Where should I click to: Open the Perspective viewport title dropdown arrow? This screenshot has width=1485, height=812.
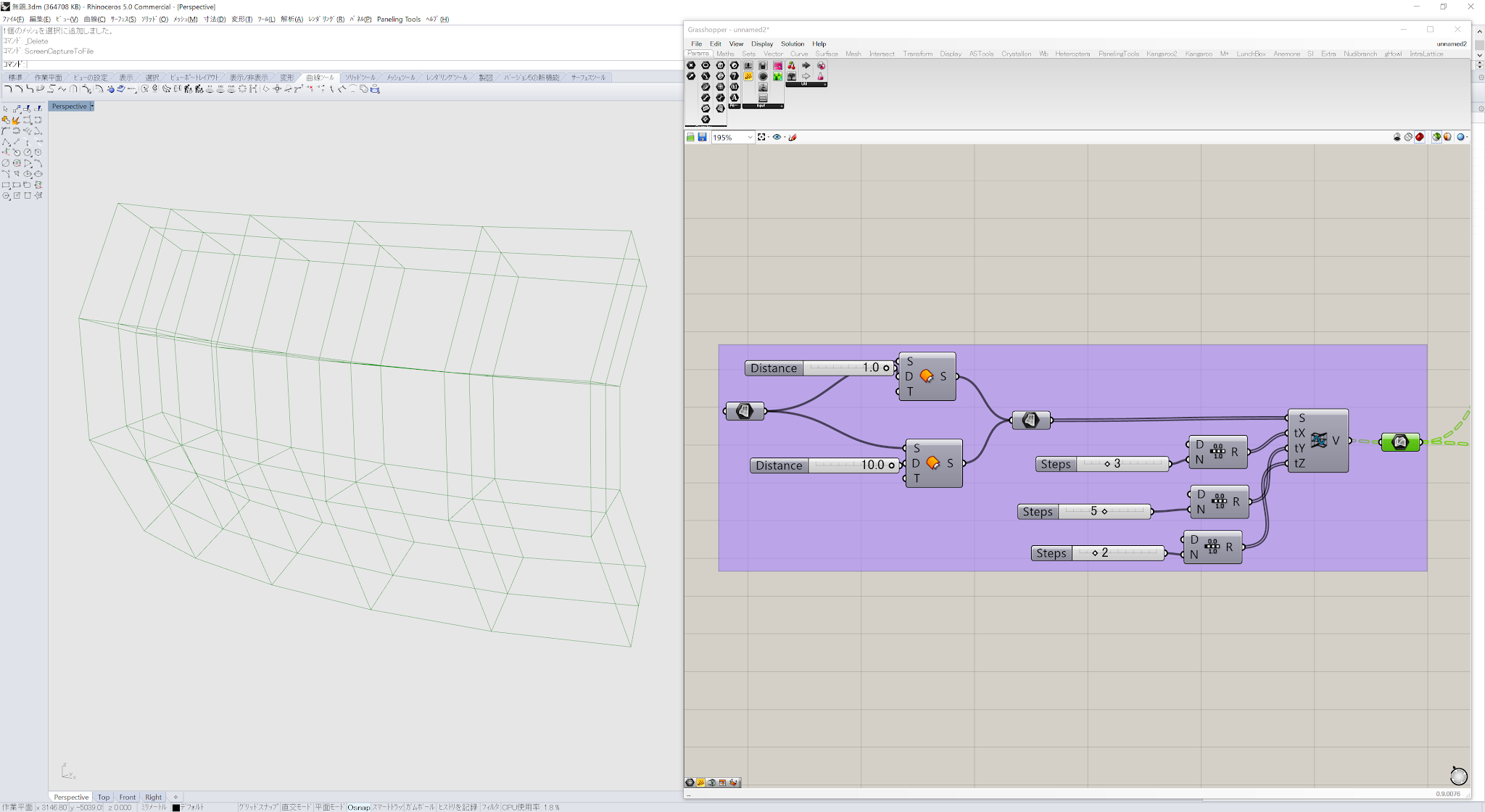91,107
